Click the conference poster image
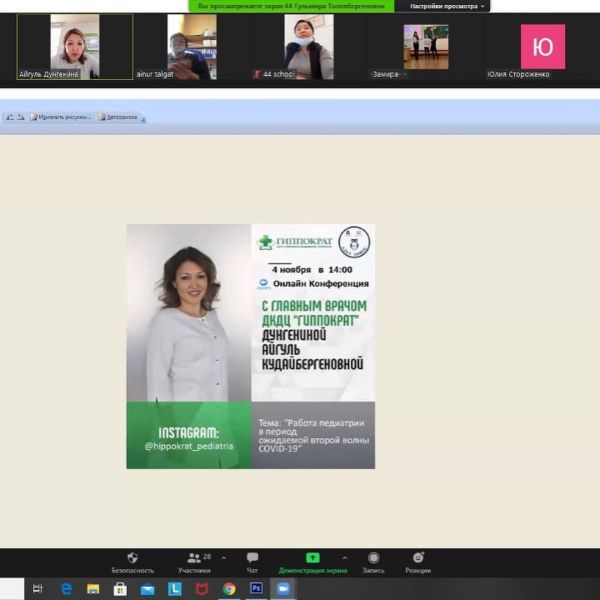Screen dimensions: 600x600 click(x=251, y=346)
